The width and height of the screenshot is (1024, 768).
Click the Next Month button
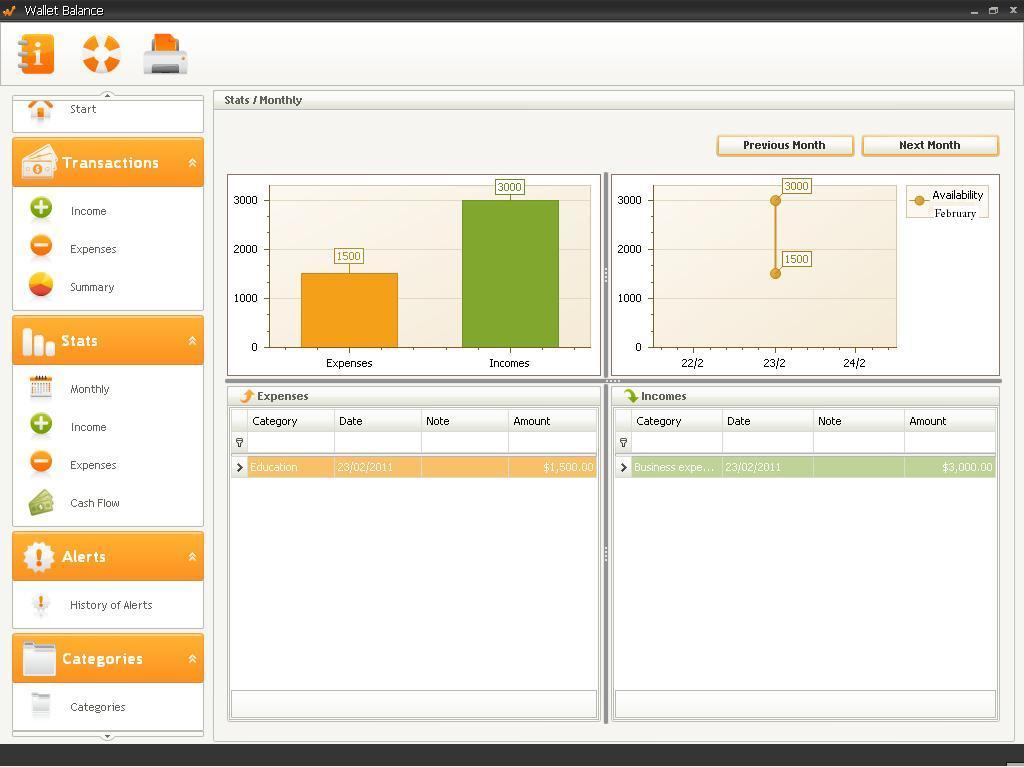pos(929,145)
